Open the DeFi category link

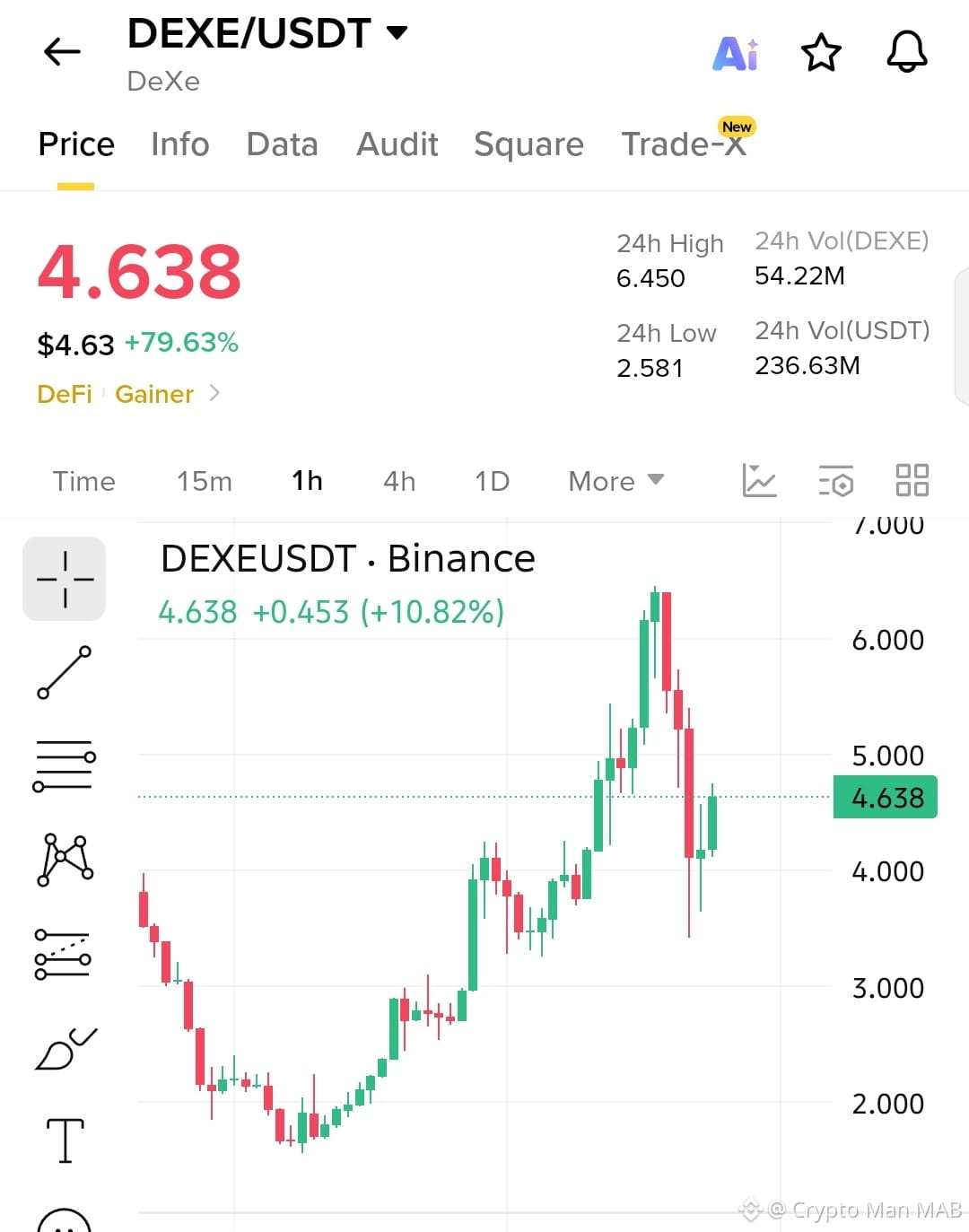pyautogui.click(x=65, y=394)
